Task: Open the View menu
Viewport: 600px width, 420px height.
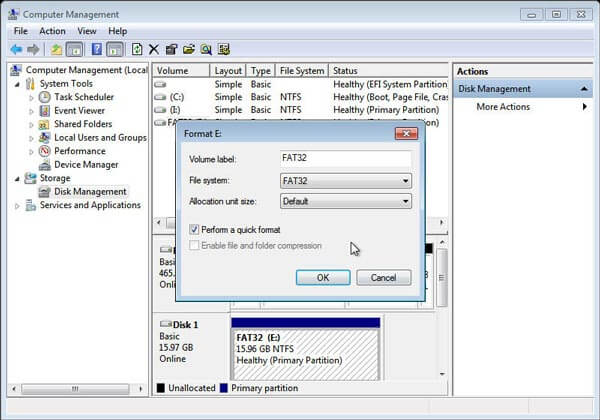Action: 87,31
